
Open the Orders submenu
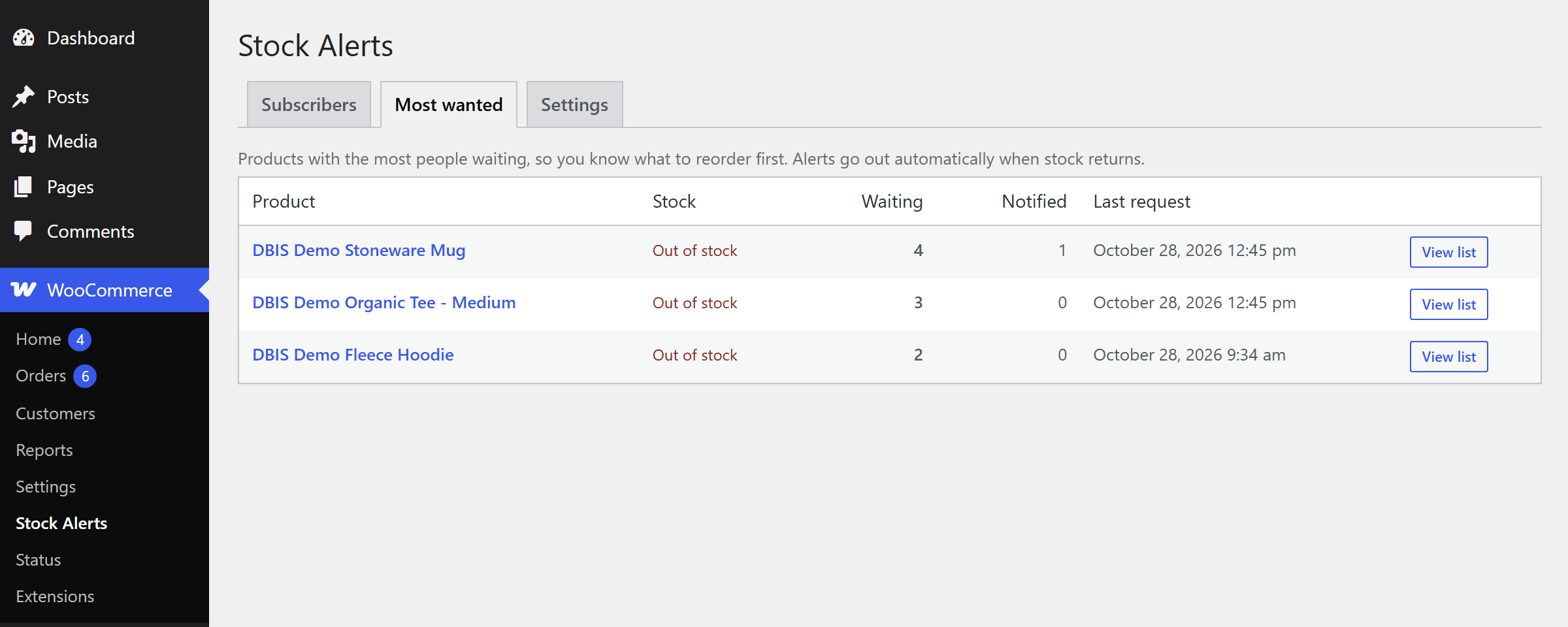coord(41,376)
